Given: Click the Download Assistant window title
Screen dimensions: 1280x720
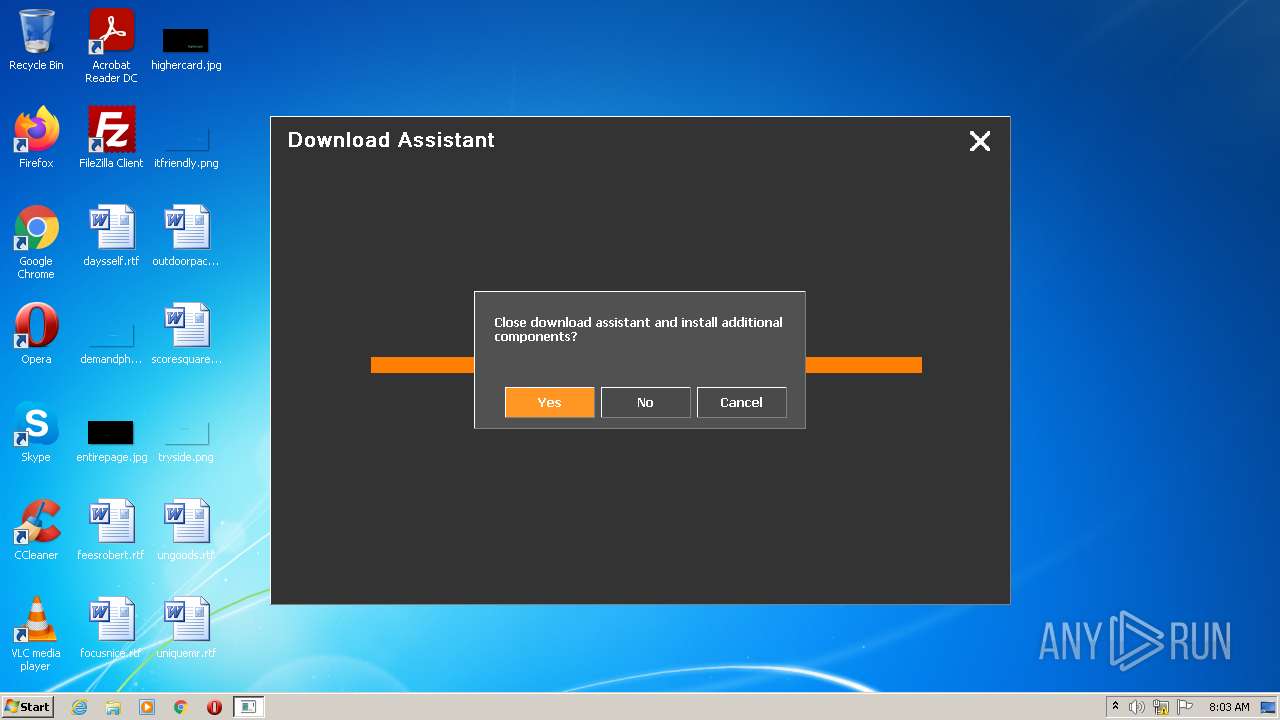Looking at the screenshot, I should coord(391,140).
